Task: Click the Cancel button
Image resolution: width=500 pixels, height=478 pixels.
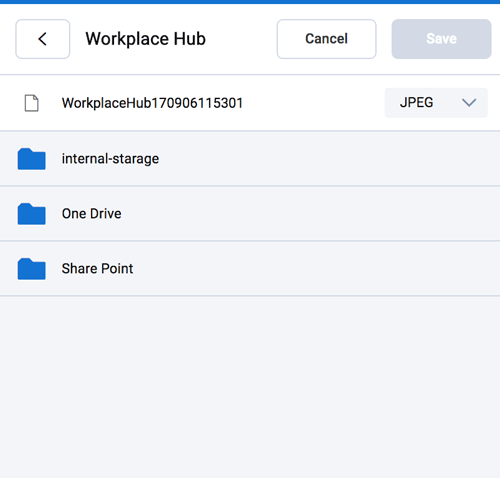Action: (x=326, y=39)
